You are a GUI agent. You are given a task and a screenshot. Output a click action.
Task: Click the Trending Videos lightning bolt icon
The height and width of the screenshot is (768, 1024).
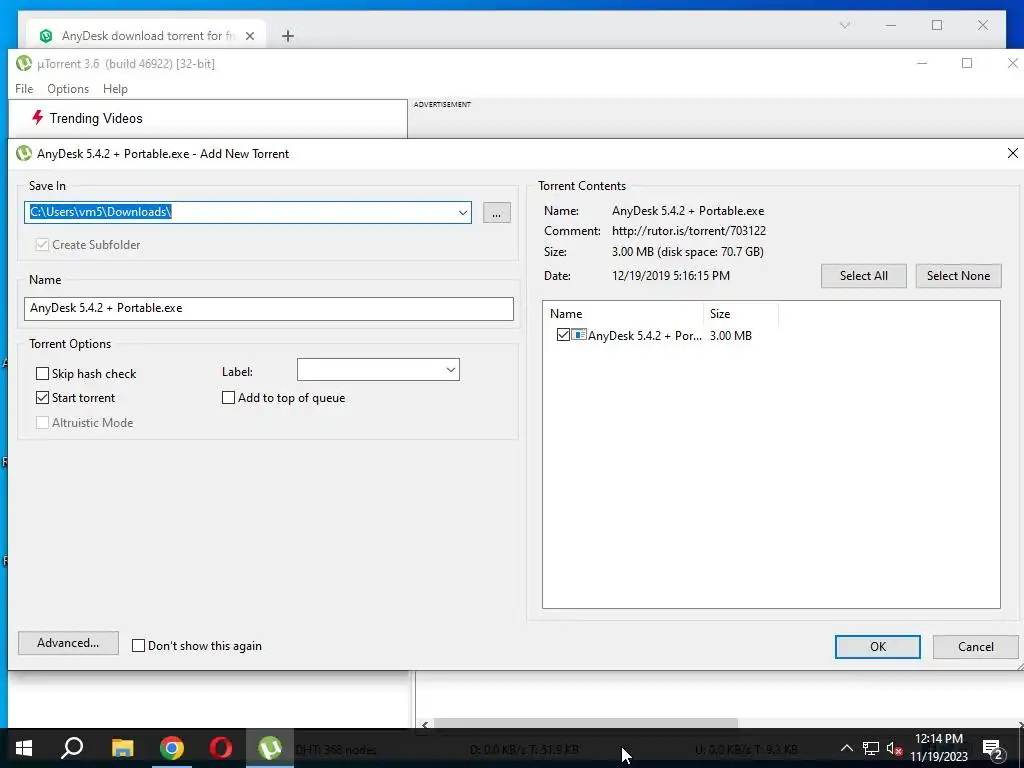(x=38, y=118)
